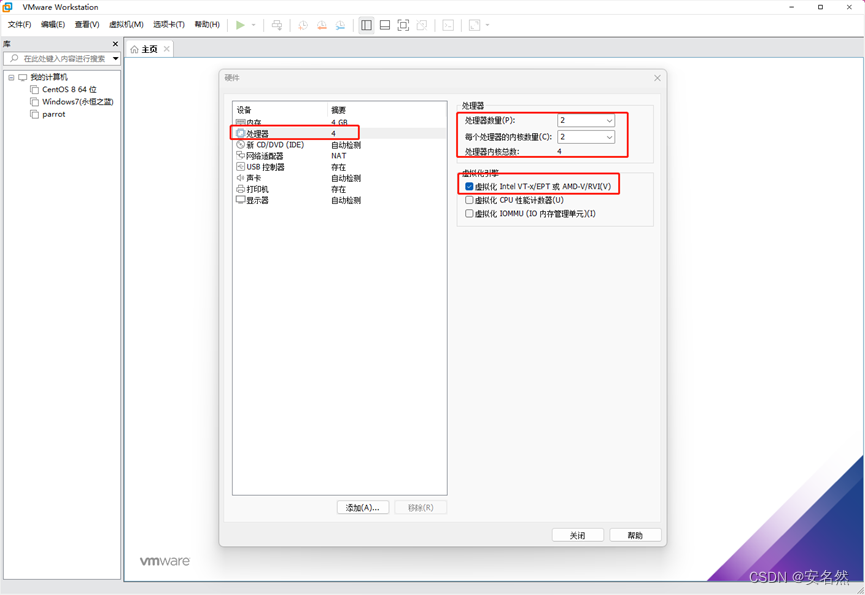Click the unity mode toolbar icon
This screenshot has height=595, width=865.
pos(422,25)
